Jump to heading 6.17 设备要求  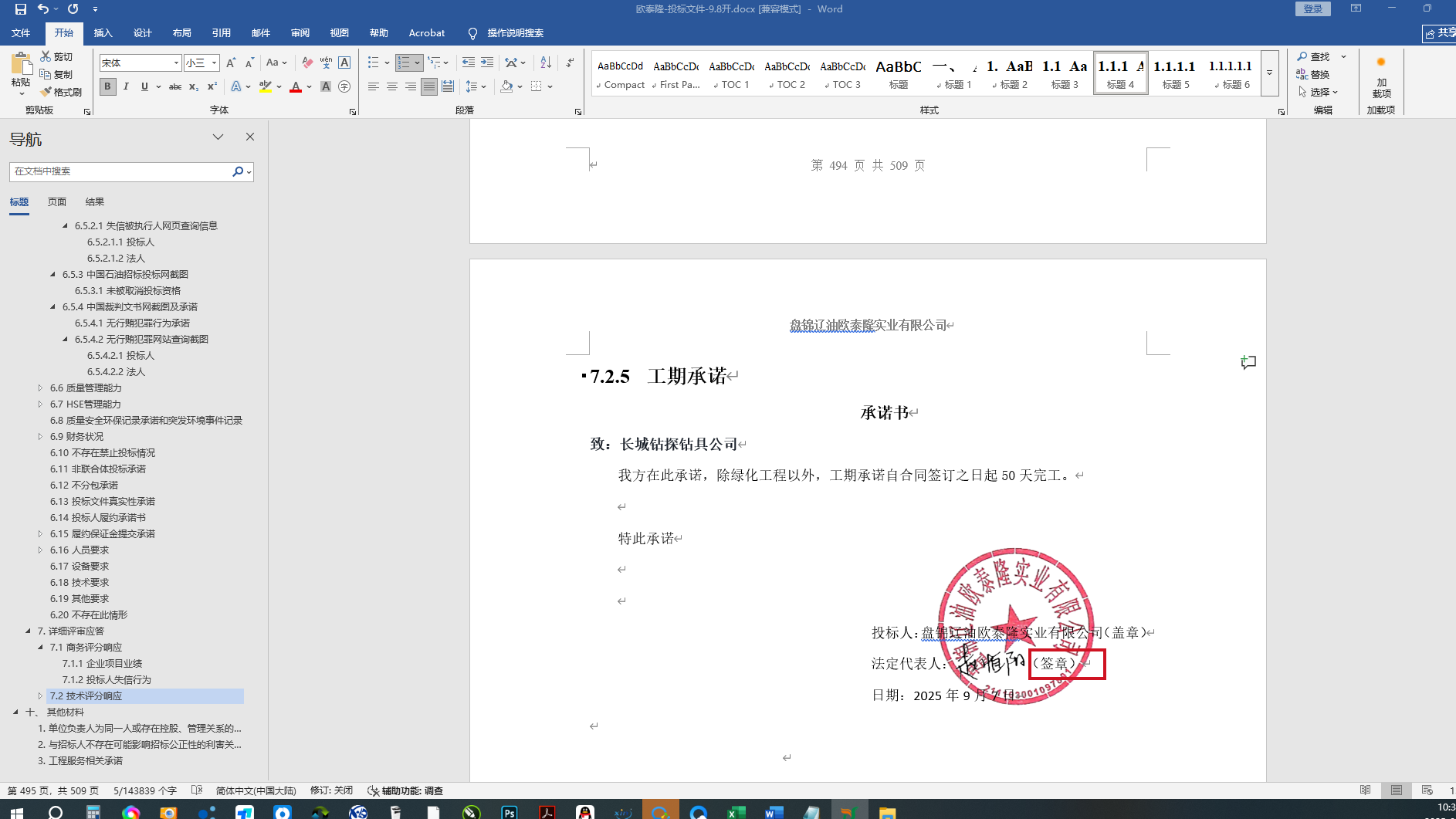[80, 566]
